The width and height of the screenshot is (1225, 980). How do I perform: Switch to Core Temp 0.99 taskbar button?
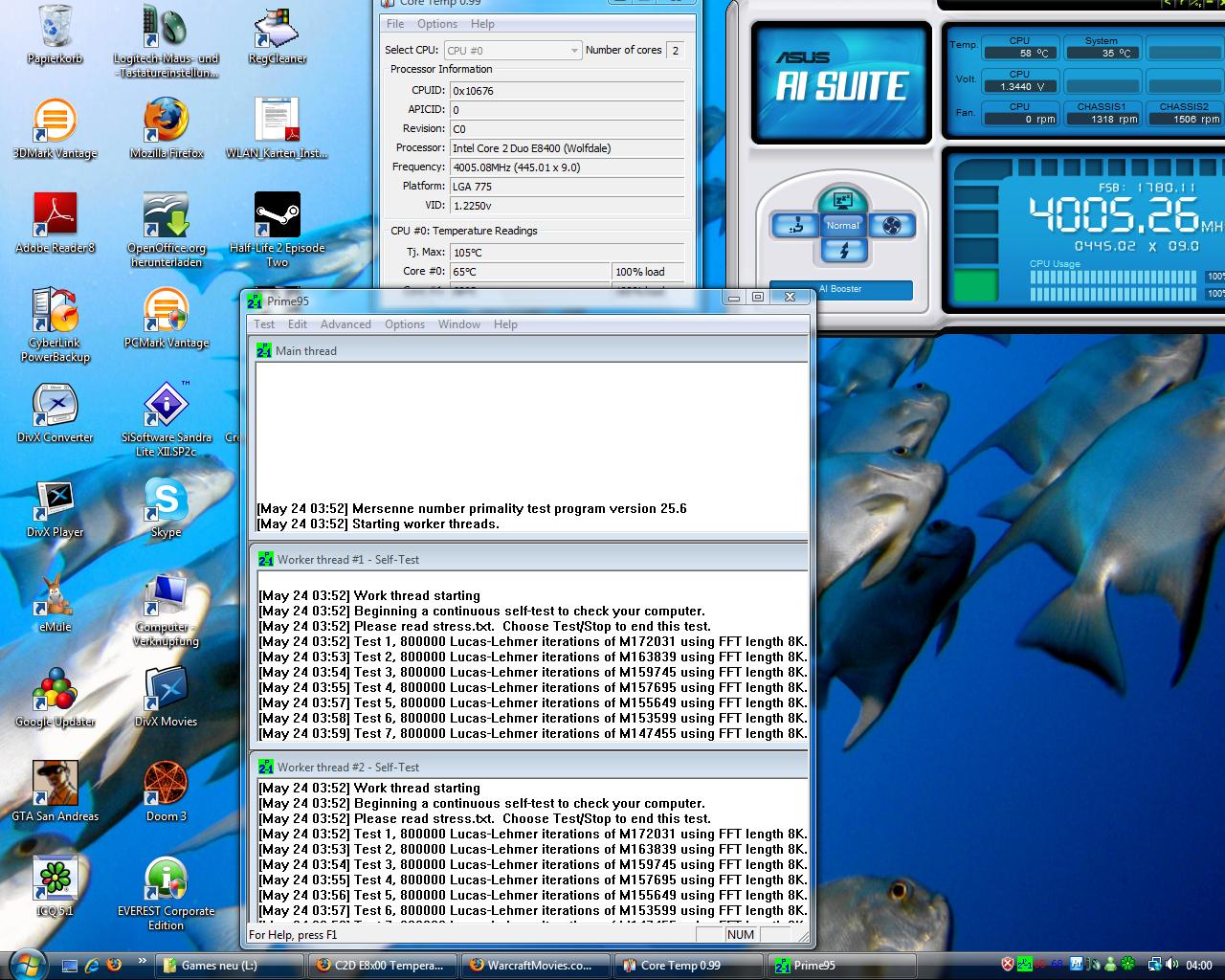(689, 966)
